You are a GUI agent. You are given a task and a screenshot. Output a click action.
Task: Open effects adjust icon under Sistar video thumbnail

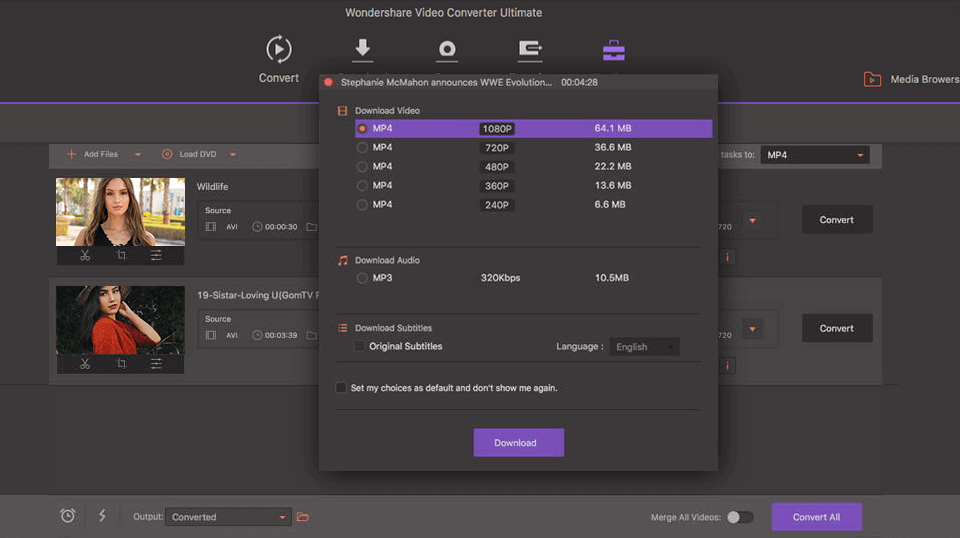156,364
